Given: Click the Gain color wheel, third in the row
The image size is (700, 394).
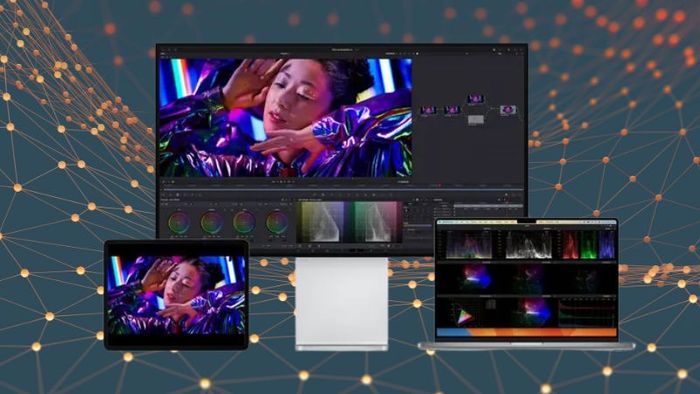Looking at the screenshot, I should point(244,222).
